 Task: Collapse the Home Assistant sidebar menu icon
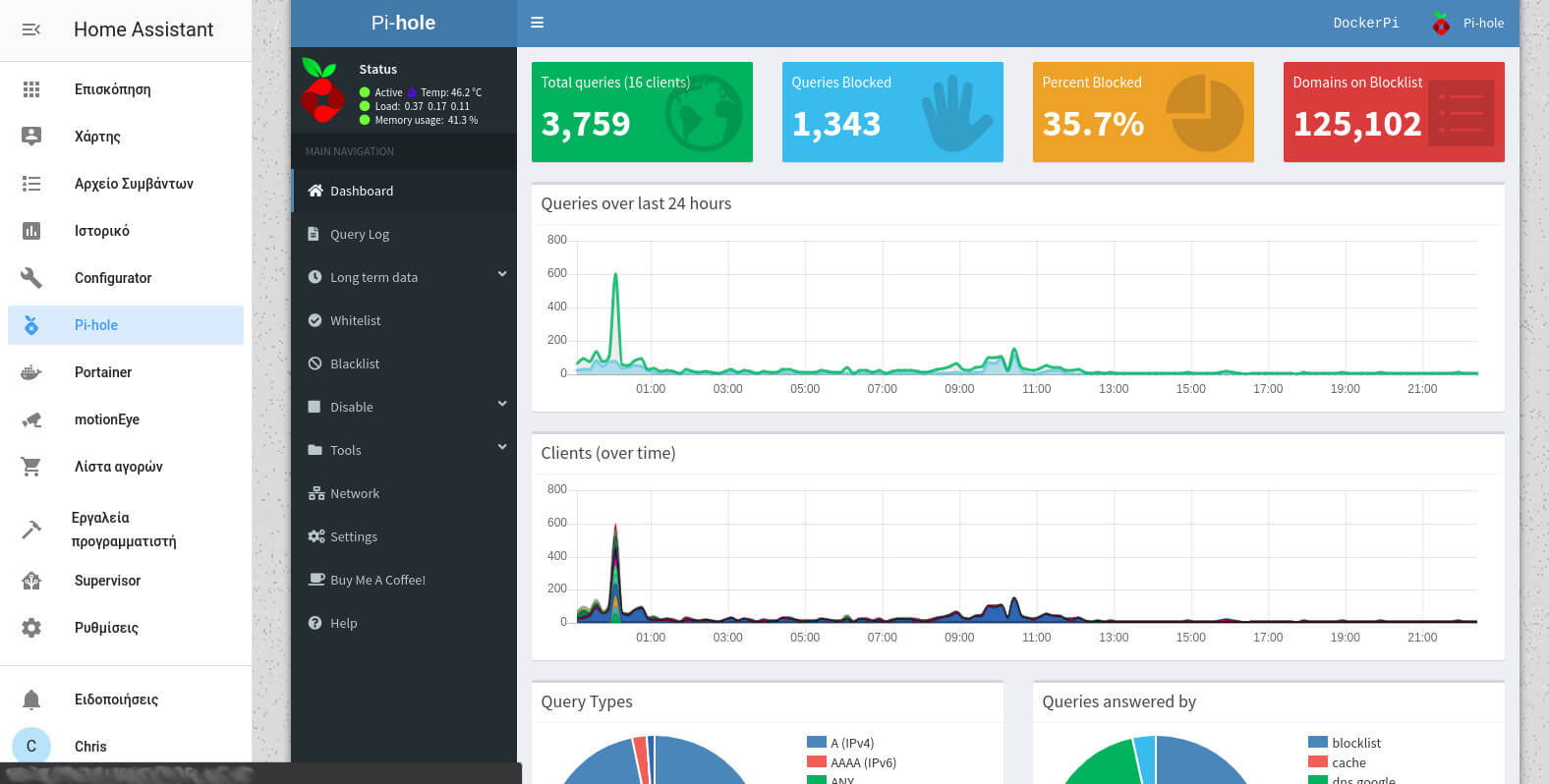31,29
